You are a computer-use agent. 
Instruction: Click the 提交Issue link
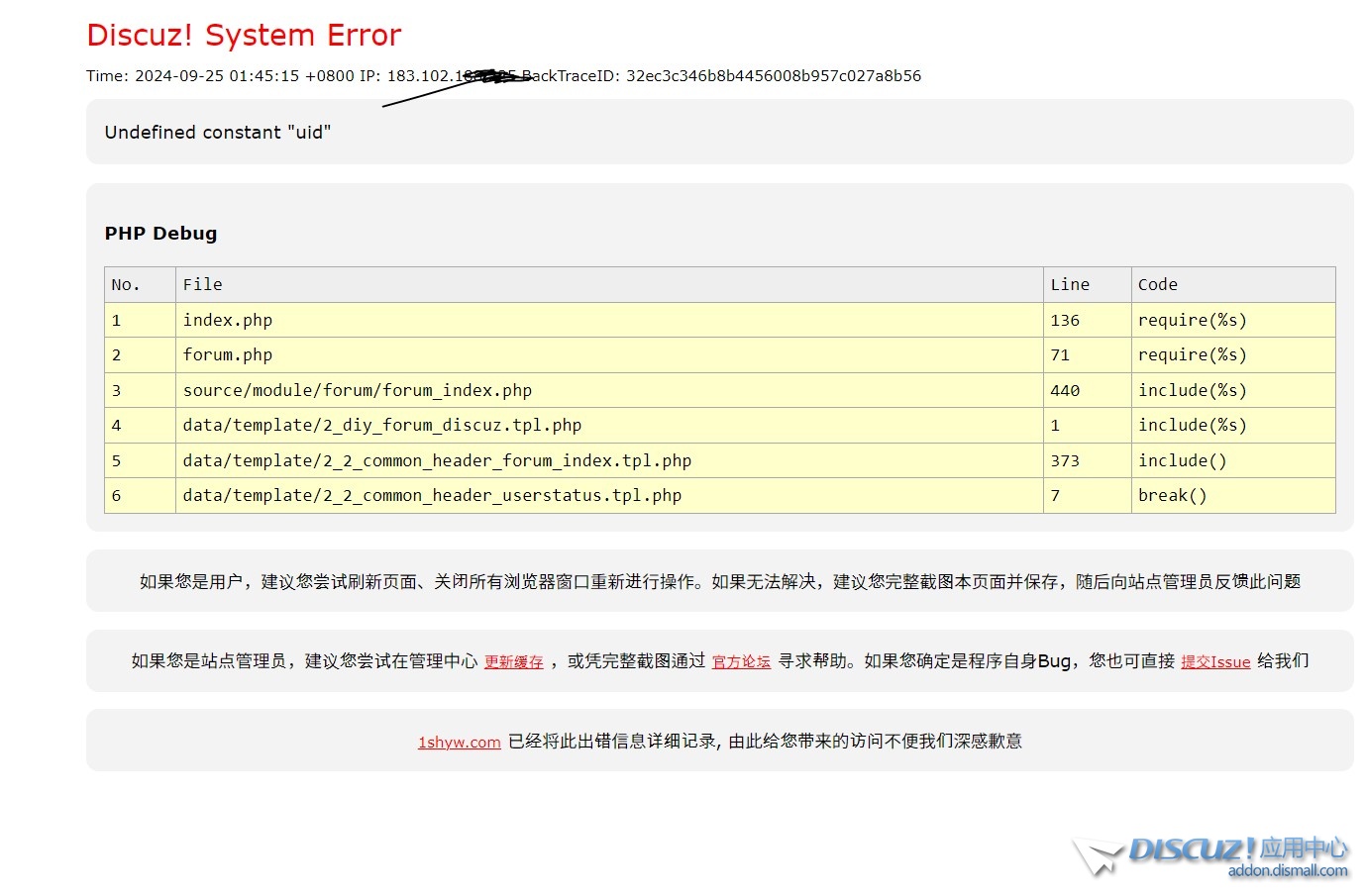[1214, 662]
